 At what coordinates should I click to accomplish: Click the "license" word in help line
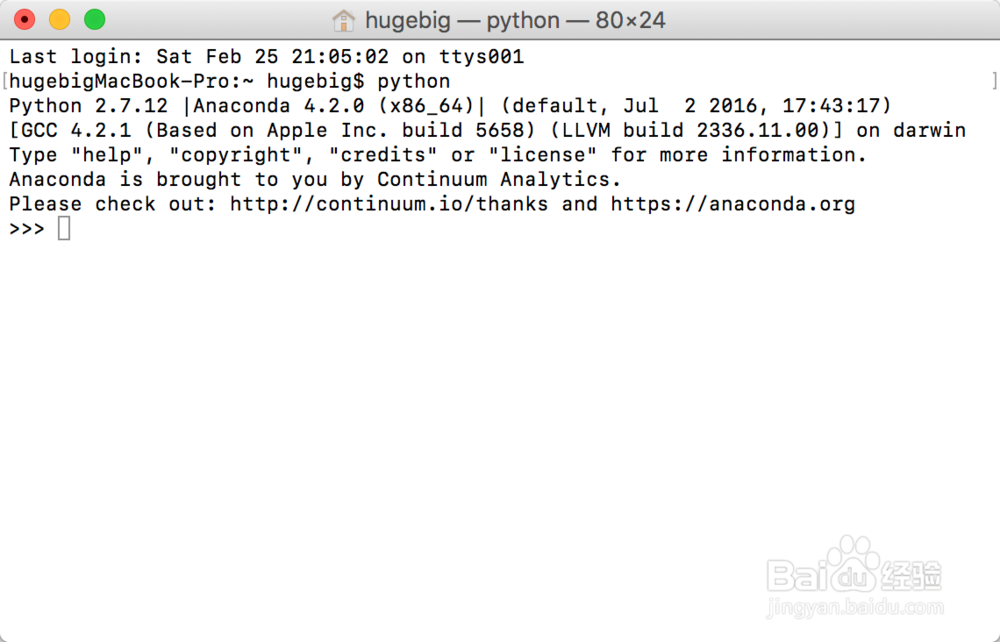(x=543, y=155)
